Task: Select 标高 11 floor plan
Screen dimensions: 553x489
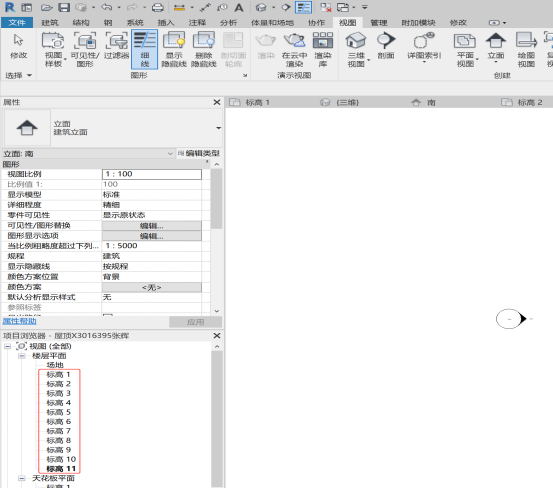Action: pos(61,469)
